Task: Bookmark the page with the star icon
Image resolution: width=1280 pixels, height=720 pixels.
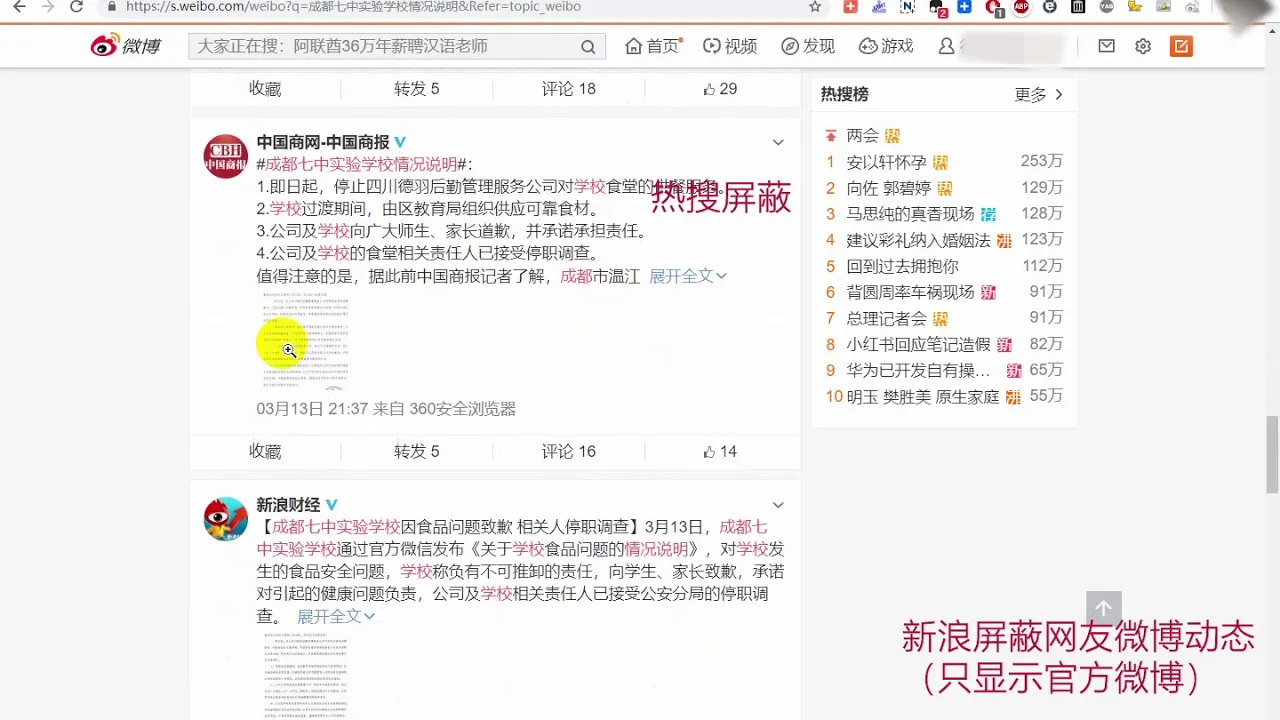Action: (x=815, y=7)
